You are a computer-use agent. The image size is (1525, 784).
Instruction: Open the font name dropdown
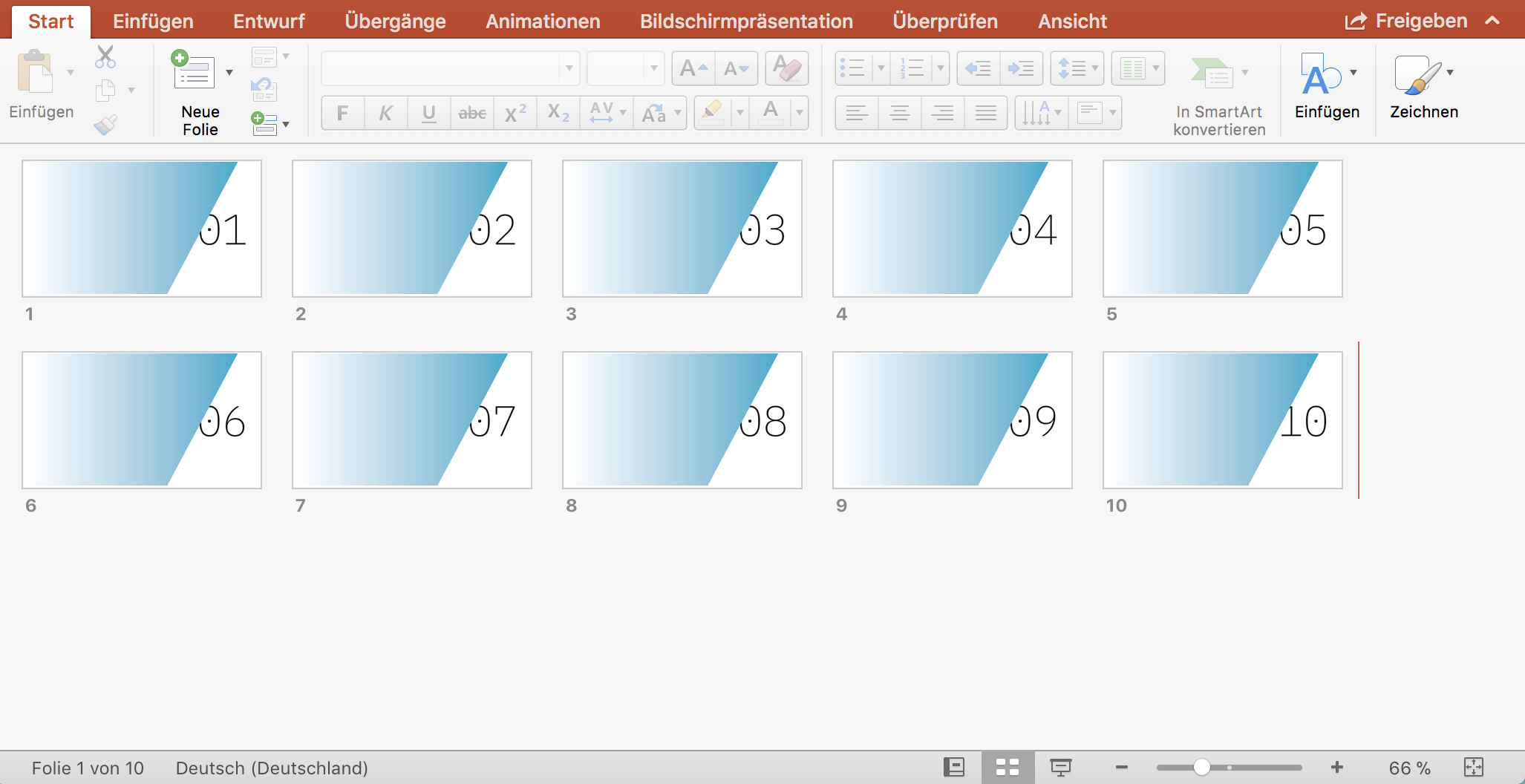click(x=569, y=69)
